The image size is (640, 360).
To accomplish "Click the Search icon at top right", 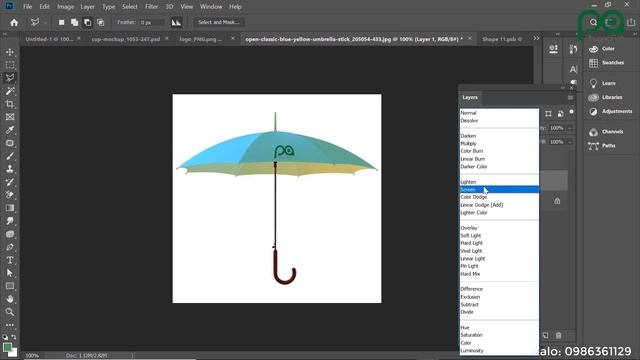I will point(593,22).
